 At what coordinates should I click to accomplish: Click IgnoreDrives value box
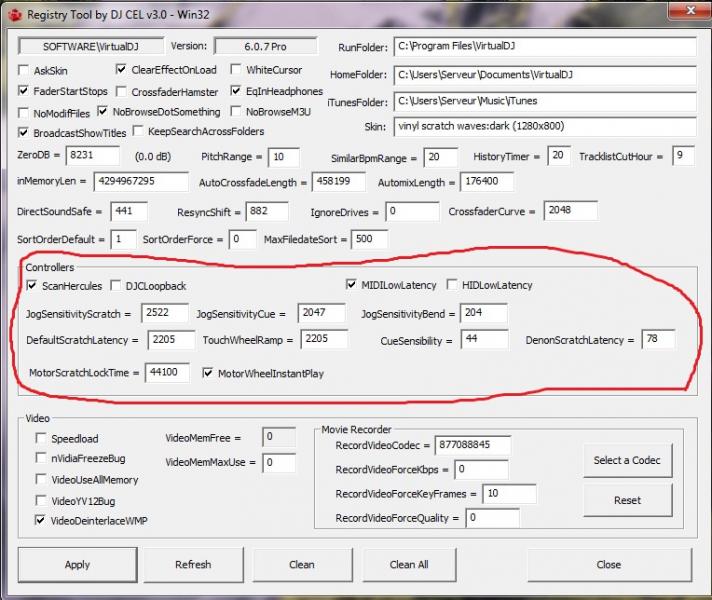click(412, 212)
